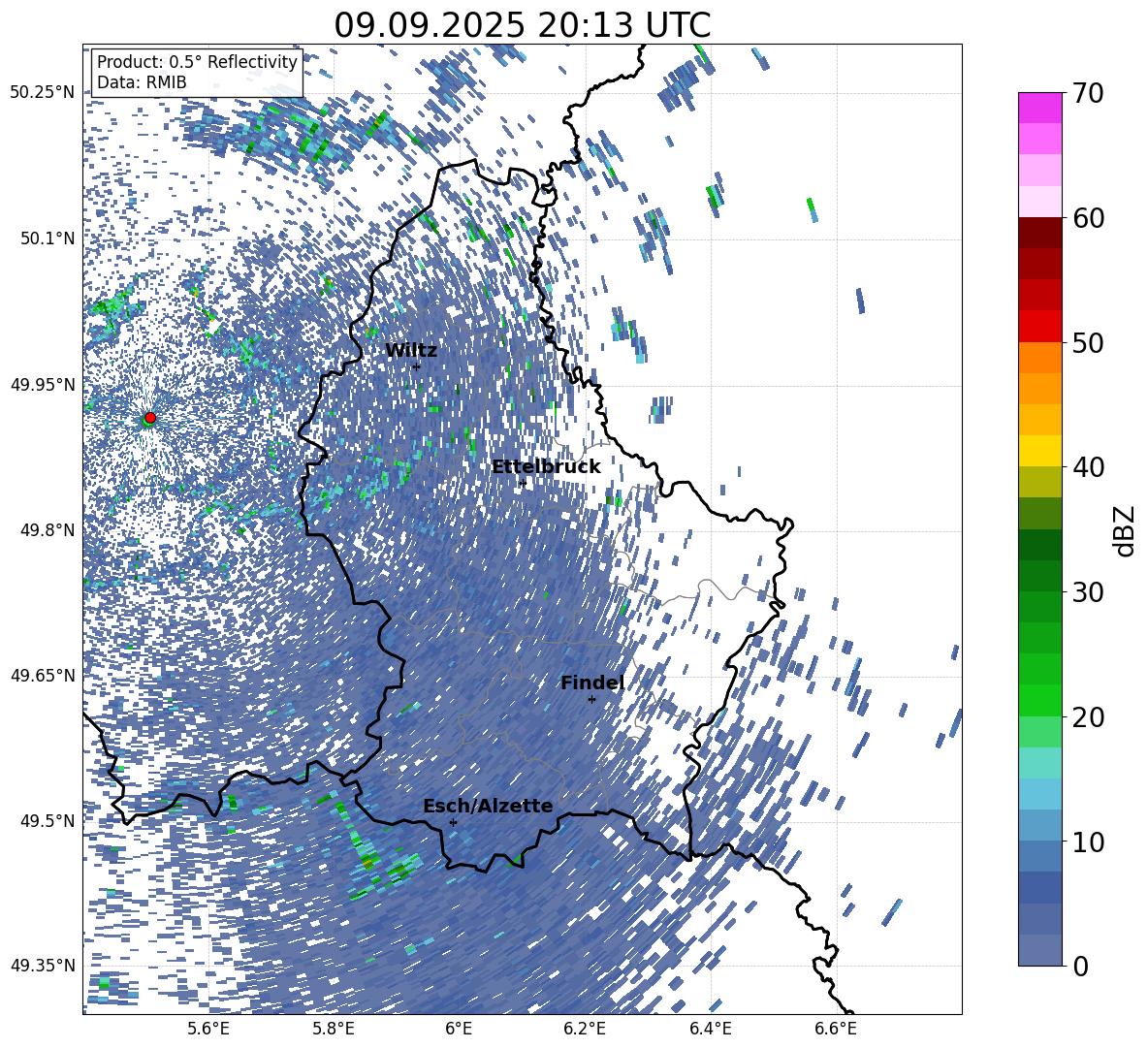Click the Esch/Alzette location cross marker
This screenshot has width=1148, height=1048.
click(453, 822)
